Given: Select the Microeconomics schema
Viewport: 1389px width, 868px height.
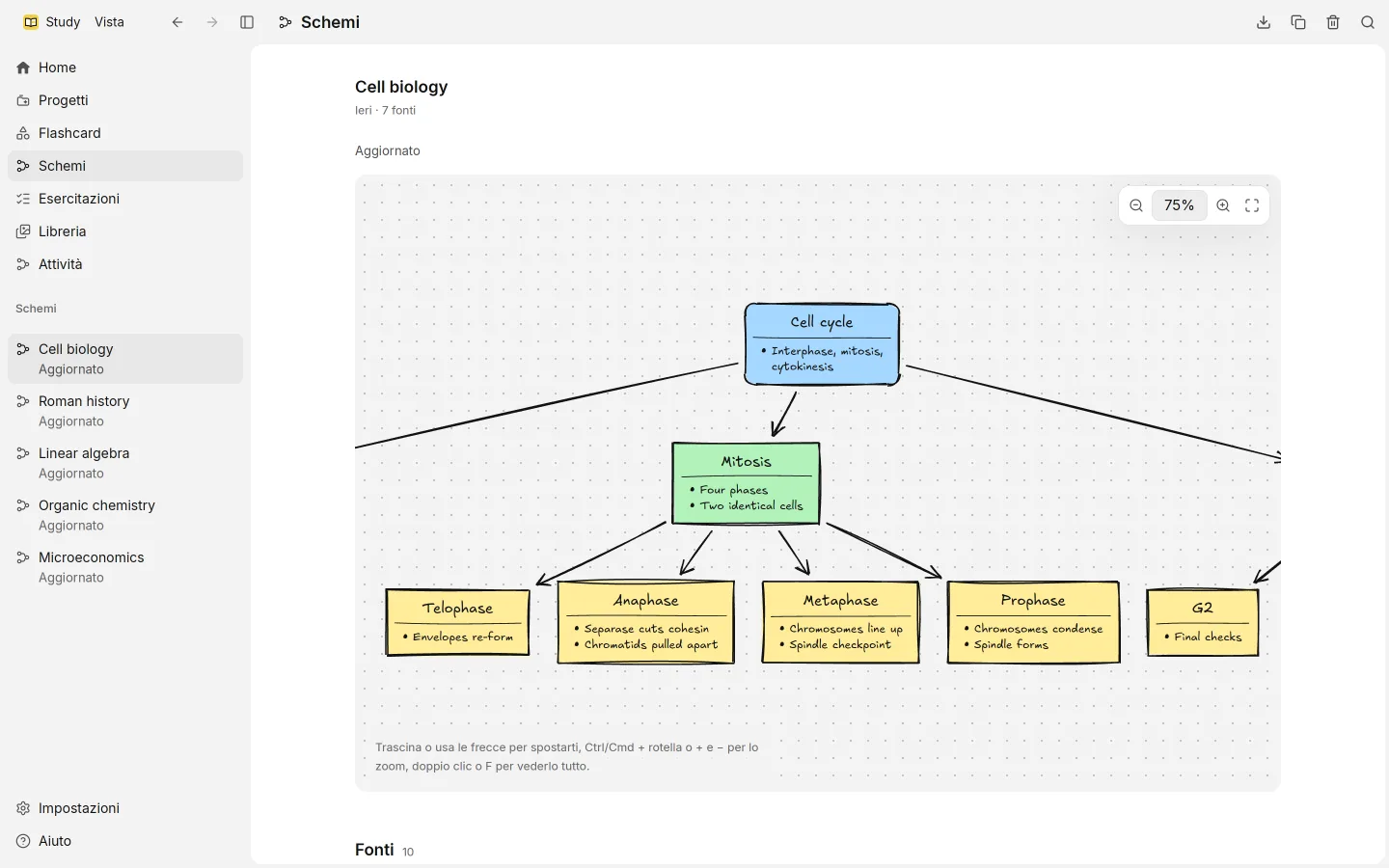Looking at the screenshot, I should coord(125,567).
